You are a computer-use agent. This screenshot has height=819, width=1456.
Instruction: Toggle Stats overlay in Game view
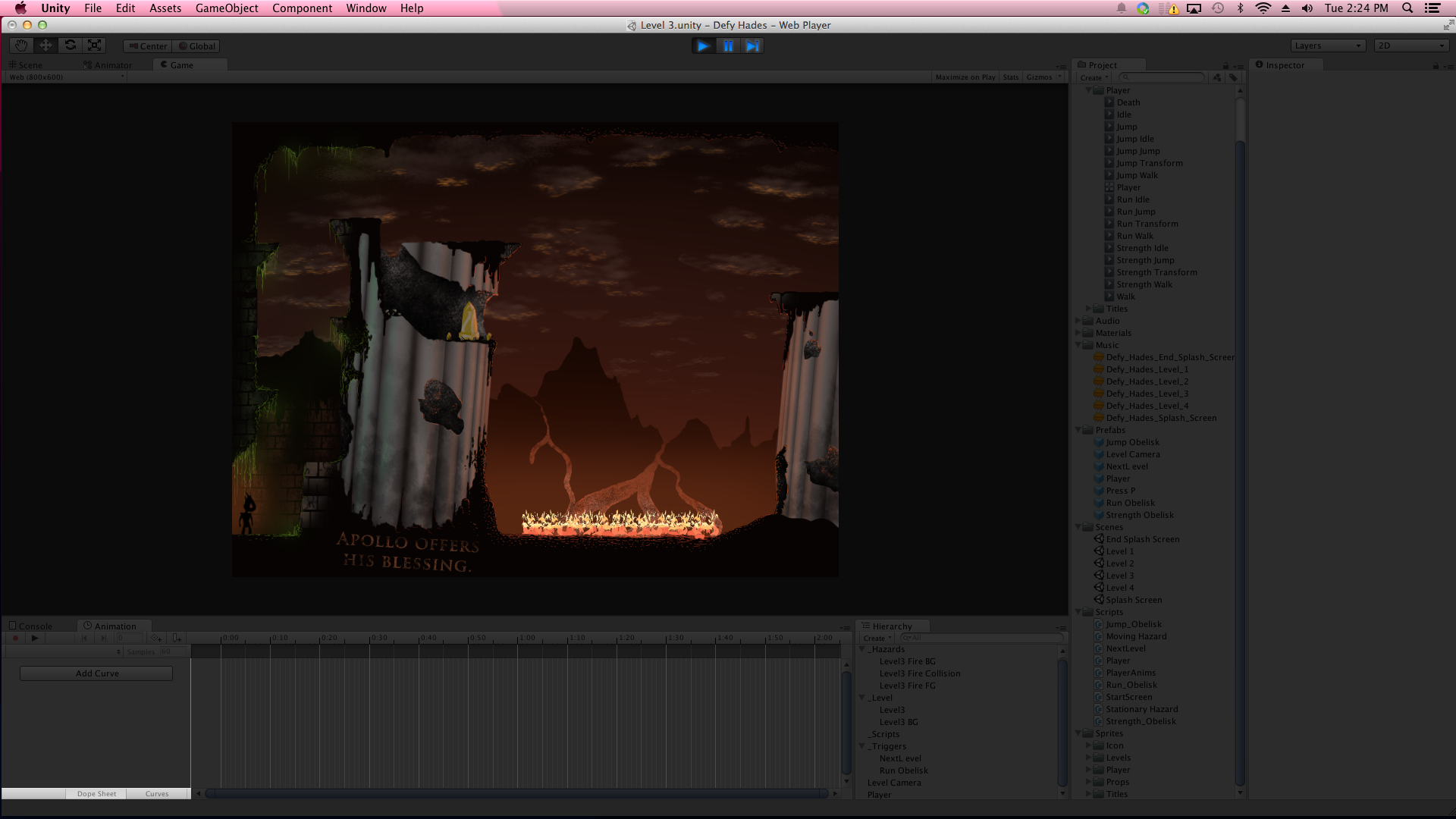pos(1011,77)
